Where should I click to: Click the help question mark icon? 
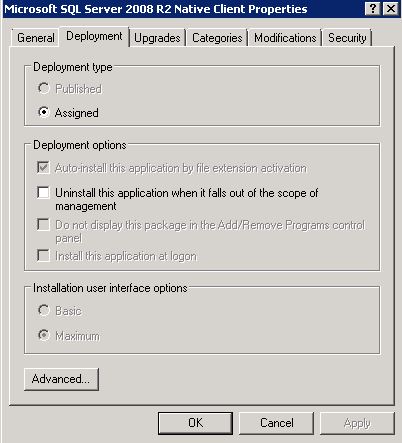click(x=373, y=8)
